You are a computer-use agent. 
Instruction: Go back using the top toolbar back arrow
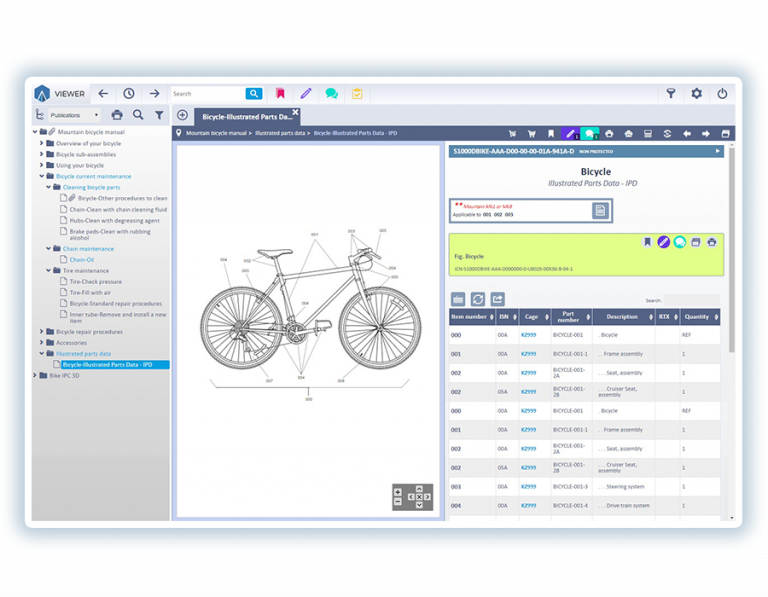point(103,94)
